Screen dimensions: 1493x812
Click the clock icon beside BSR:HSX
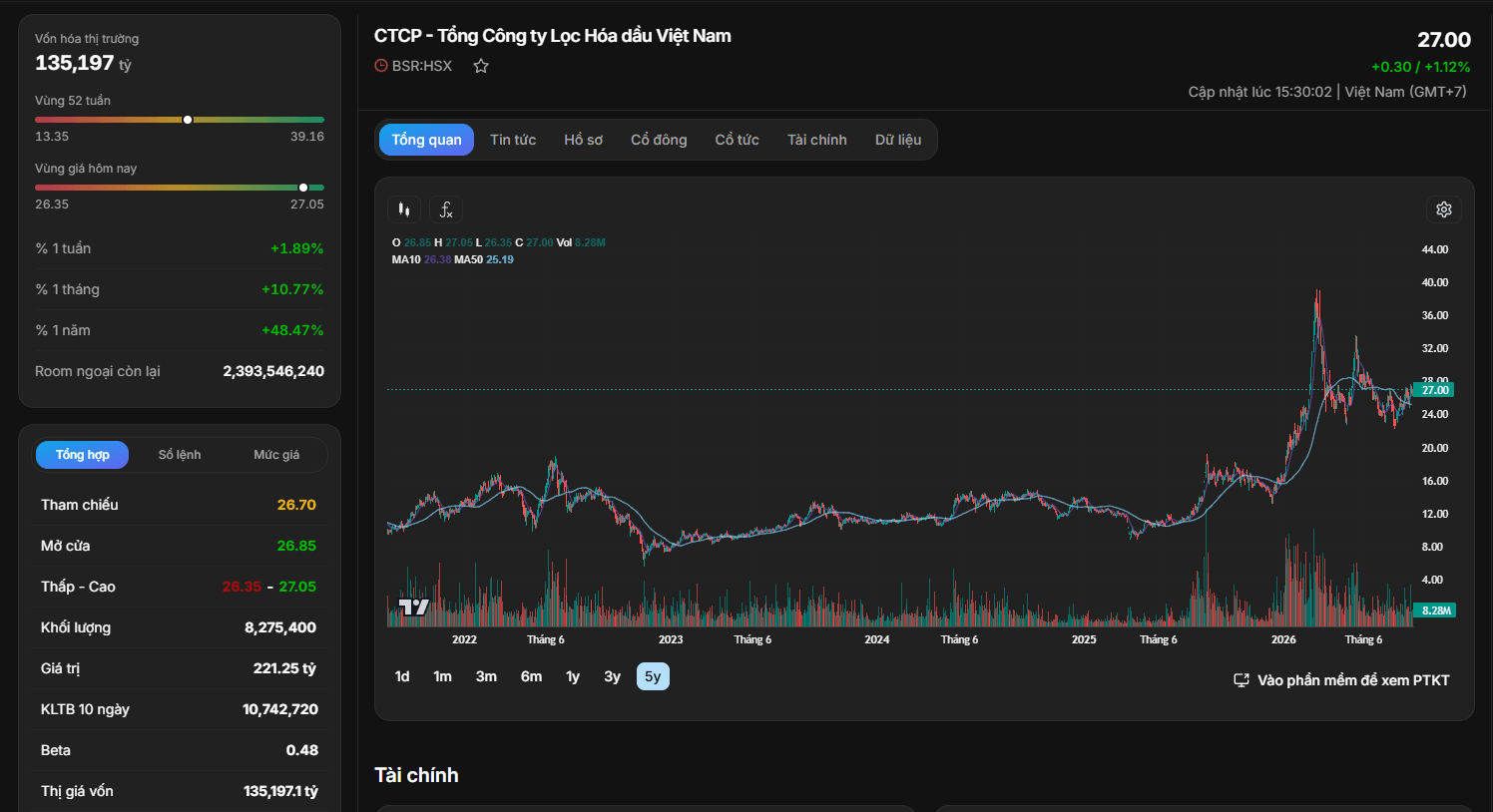(x=381, y=66)
